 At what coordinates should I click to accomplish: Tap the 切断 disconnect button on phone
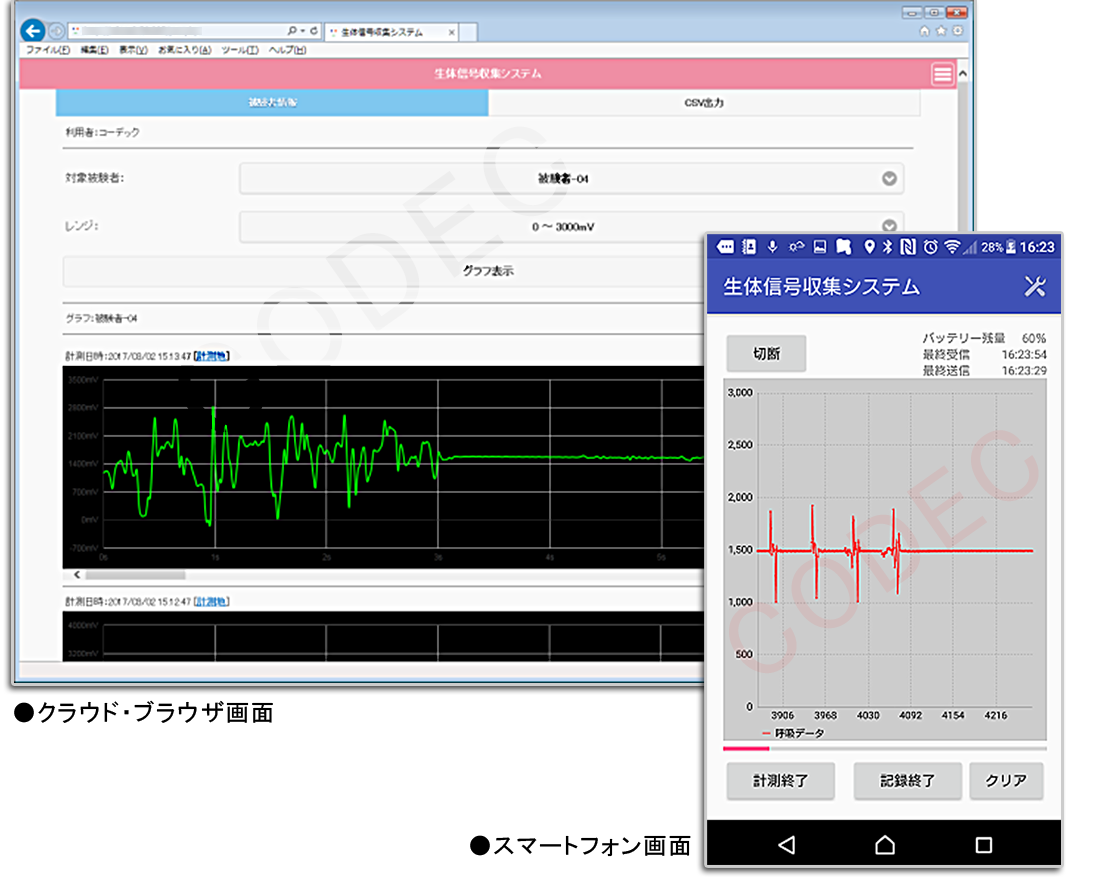point(766,353)
